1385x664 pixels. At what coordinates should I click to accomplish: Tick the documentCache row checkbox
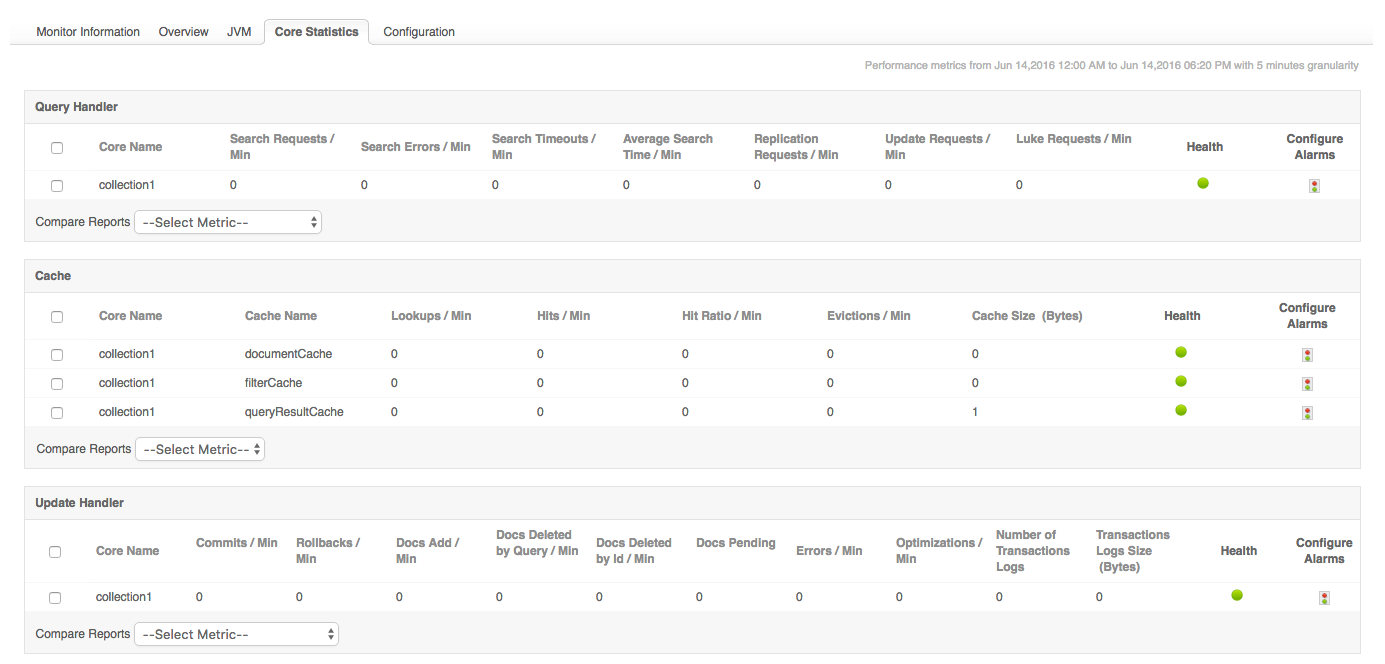pos(57,355)
